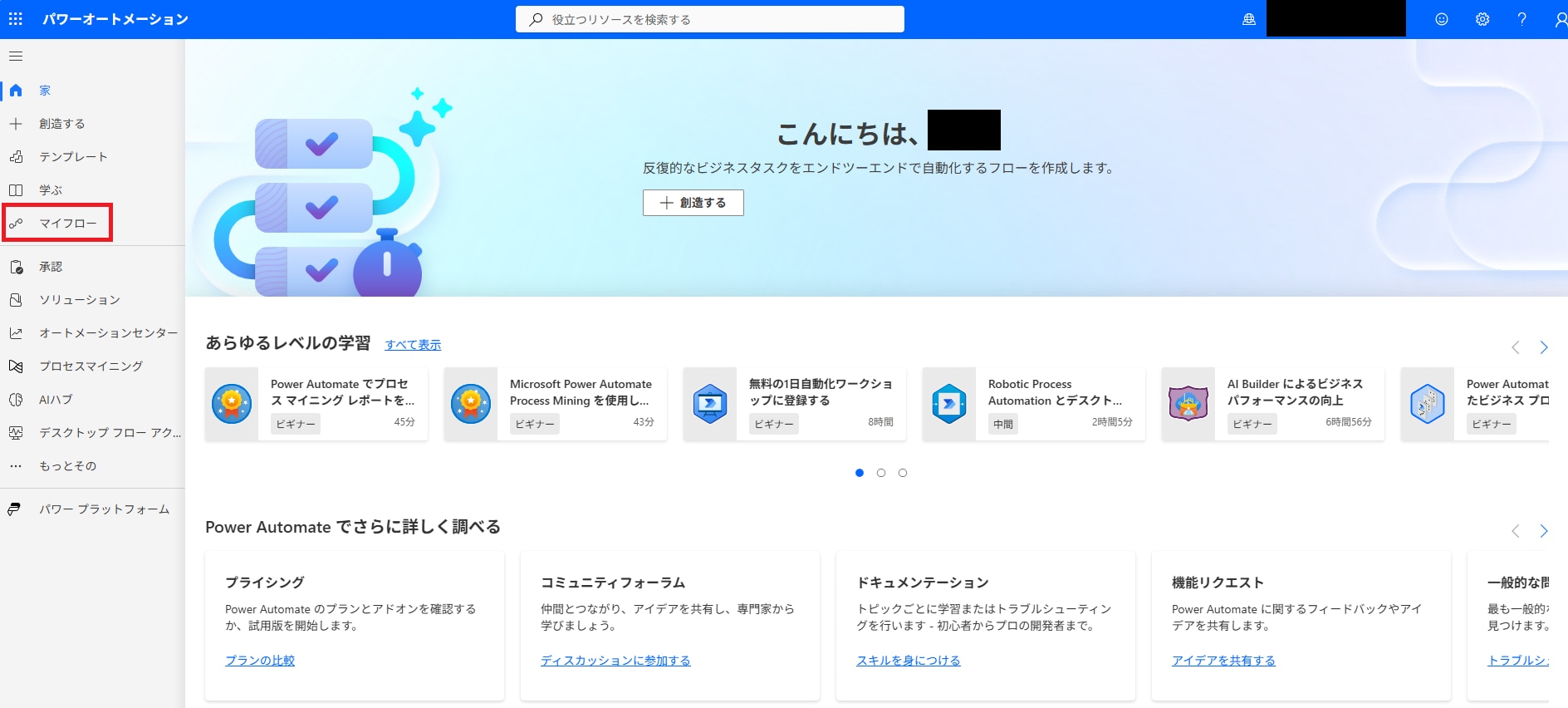Open マイフロー in the sidebar
The image size is (1568, 708).
(67, 224)
